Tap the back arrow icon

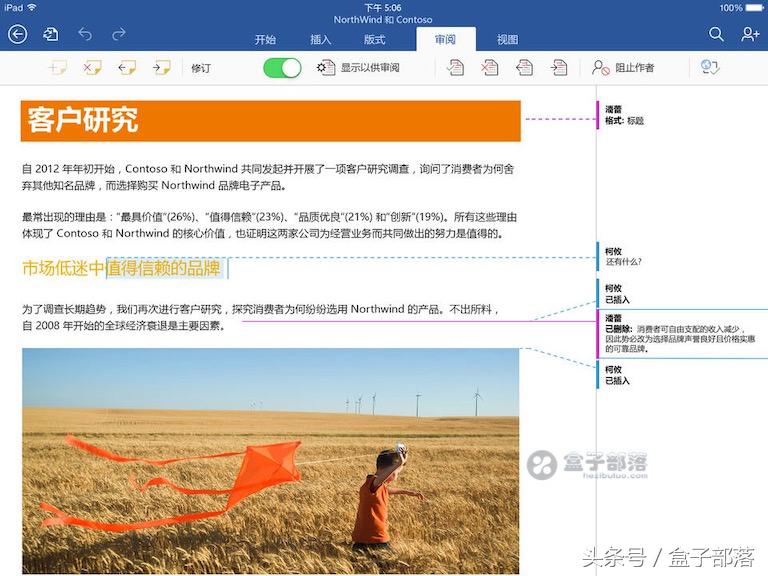[x=18, y=35]
